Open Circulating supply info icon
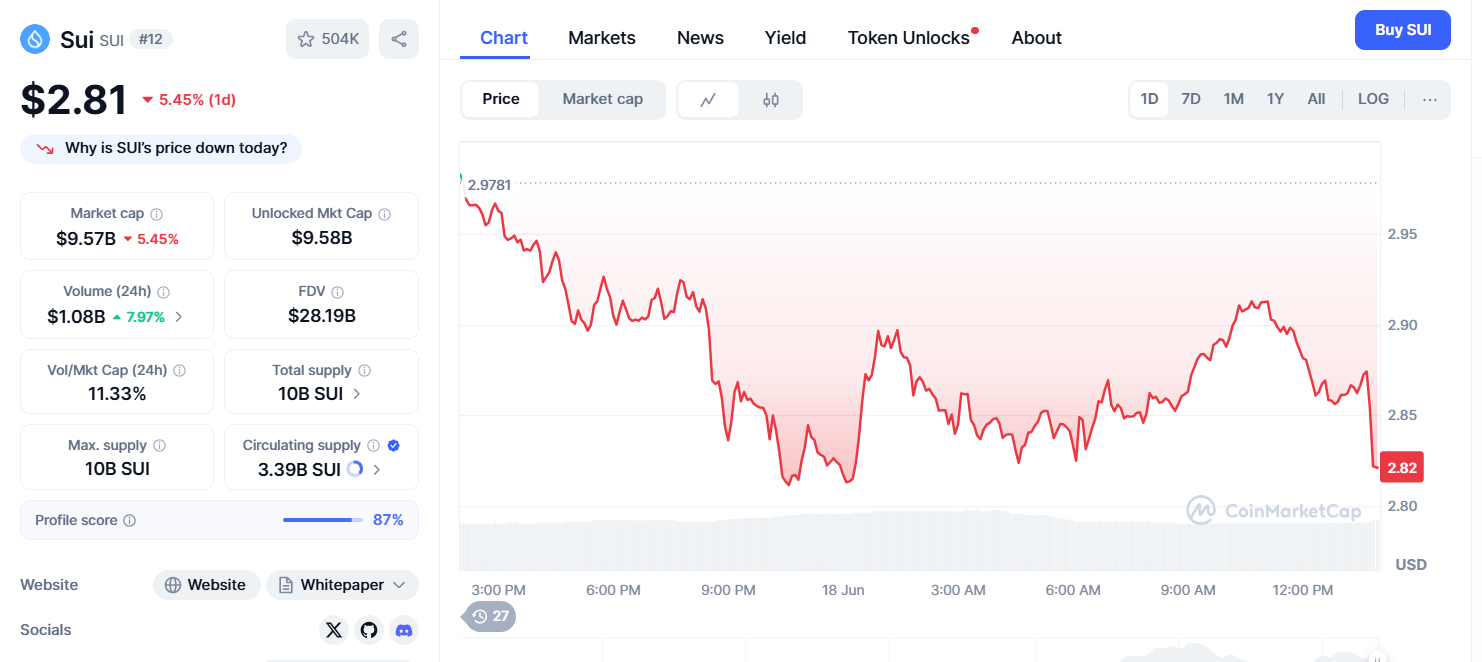1482x662 pixels. point(374,446)
